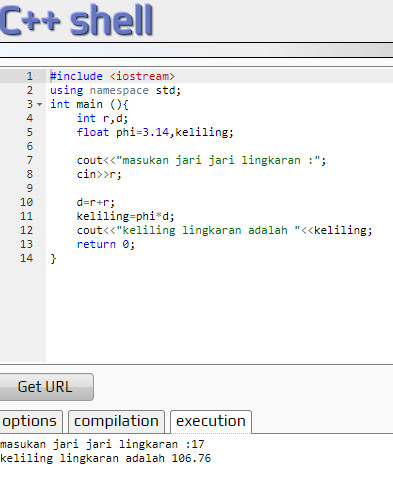Open the compilation tab
Image resolution: width=393 pixels, height=487 pixels.
coord(116,421)
